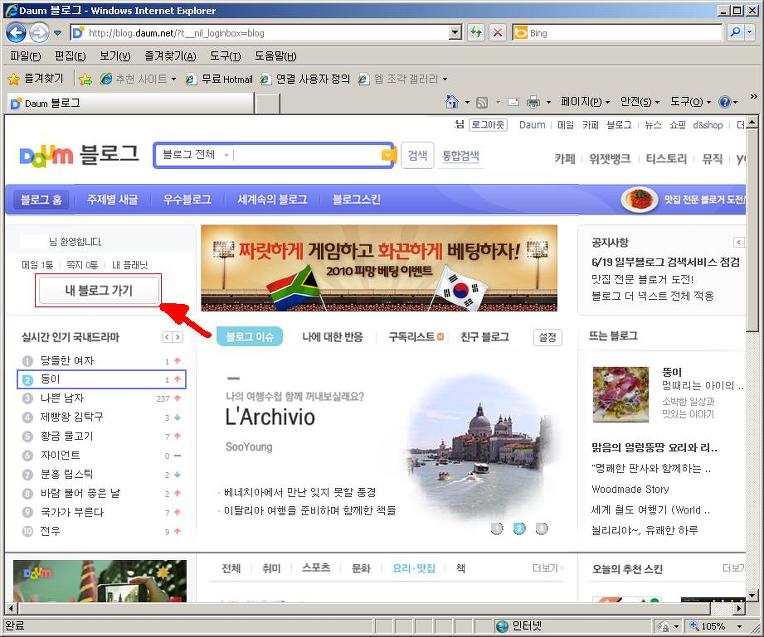Open the 즐겨찾기(A) menu

[170, 56]
